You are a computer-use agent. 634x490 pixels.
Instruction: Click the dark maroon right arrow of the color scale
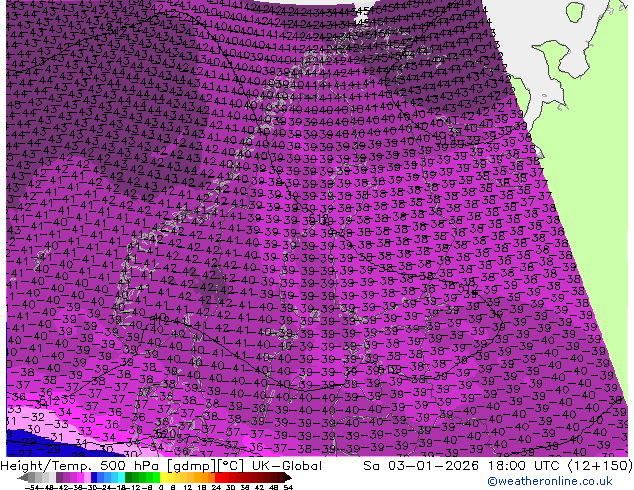288,477
